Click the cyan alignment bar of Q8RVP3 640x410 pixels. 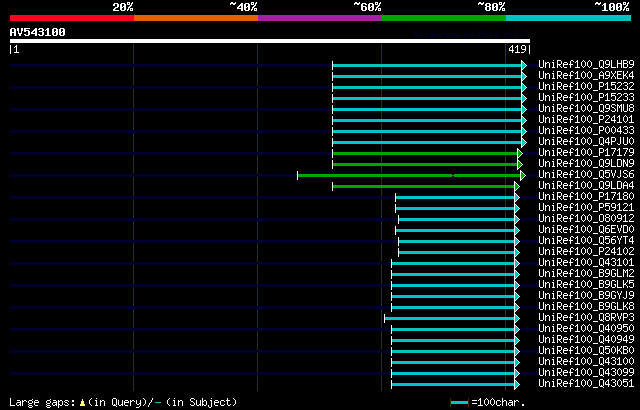449,319
